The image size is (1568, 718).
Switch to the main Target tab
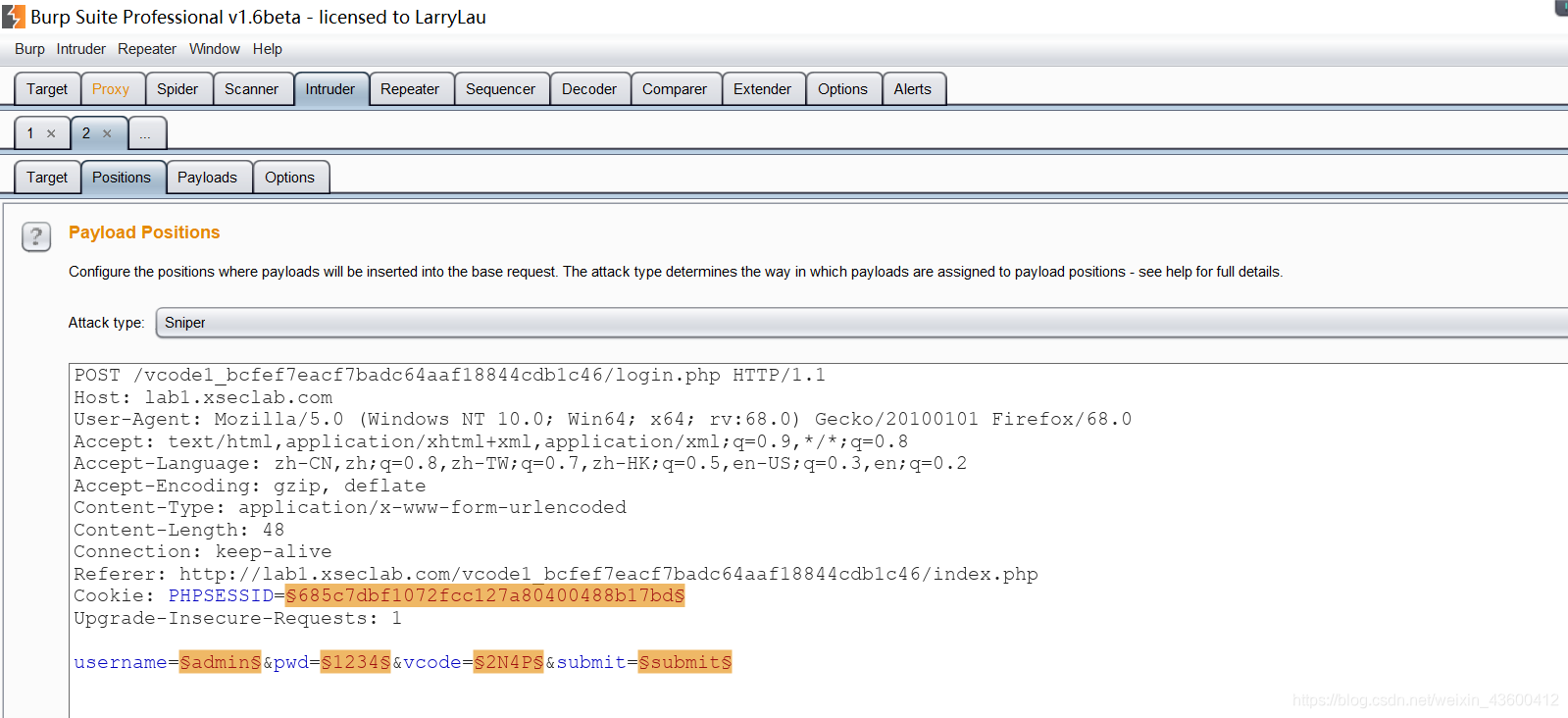point(47,89)
